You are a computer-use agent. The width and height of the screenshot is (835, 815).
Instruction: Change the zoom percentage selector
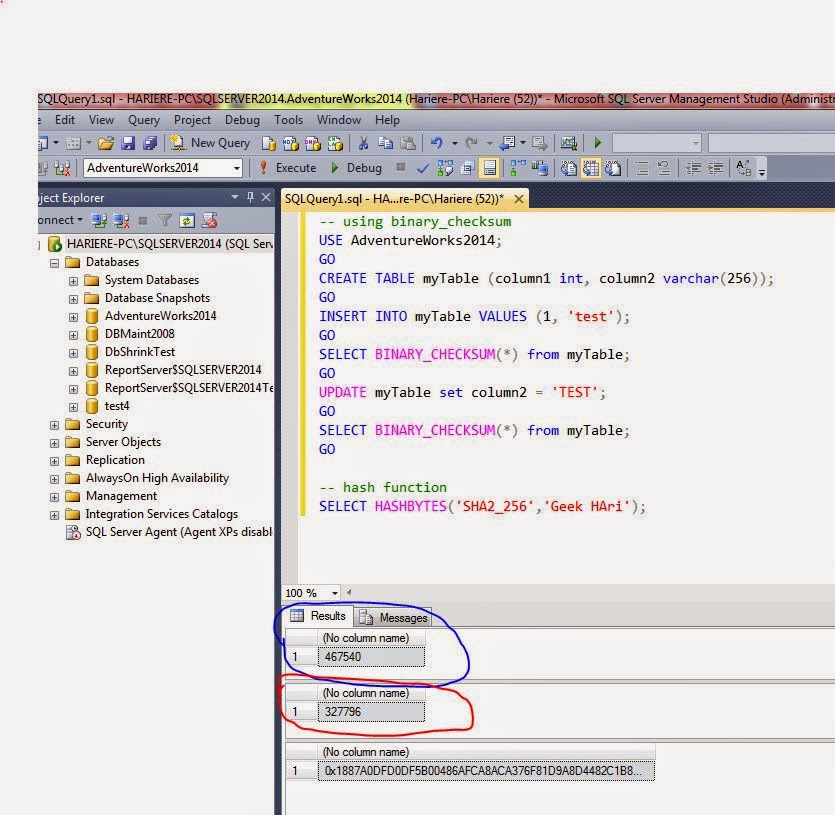pos(310,593)
